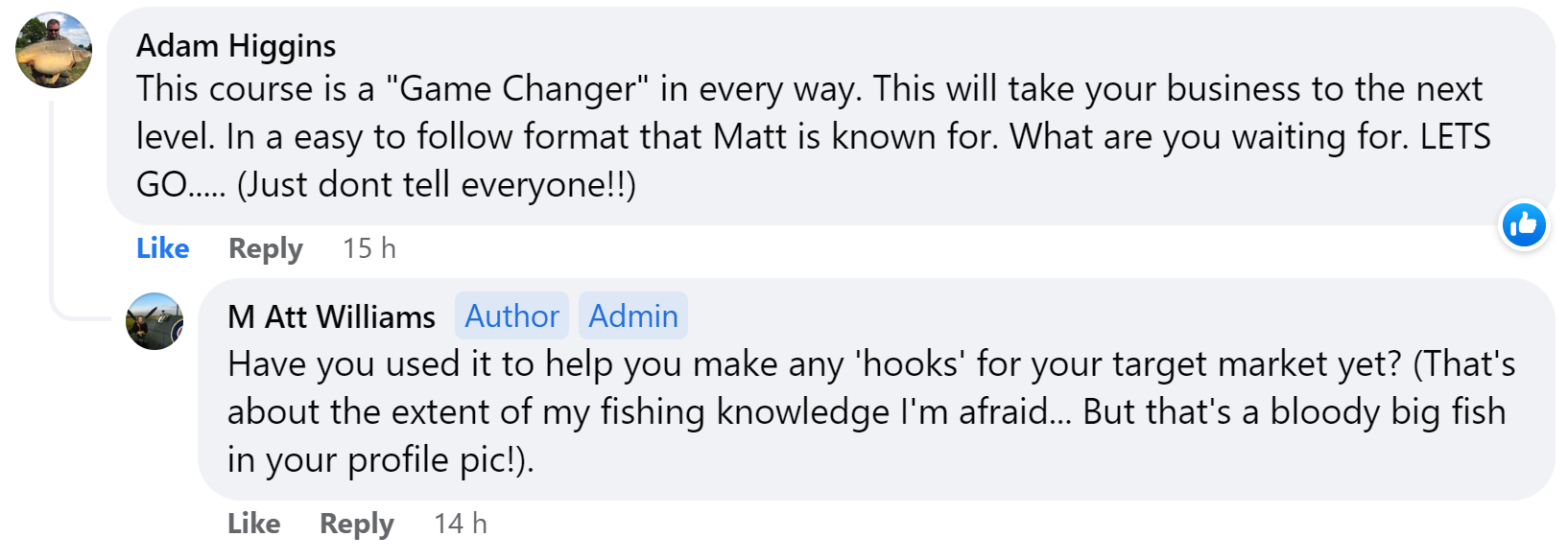
Task: Click the Author badge
Action: pyautogui.click(x=511, y=316)
